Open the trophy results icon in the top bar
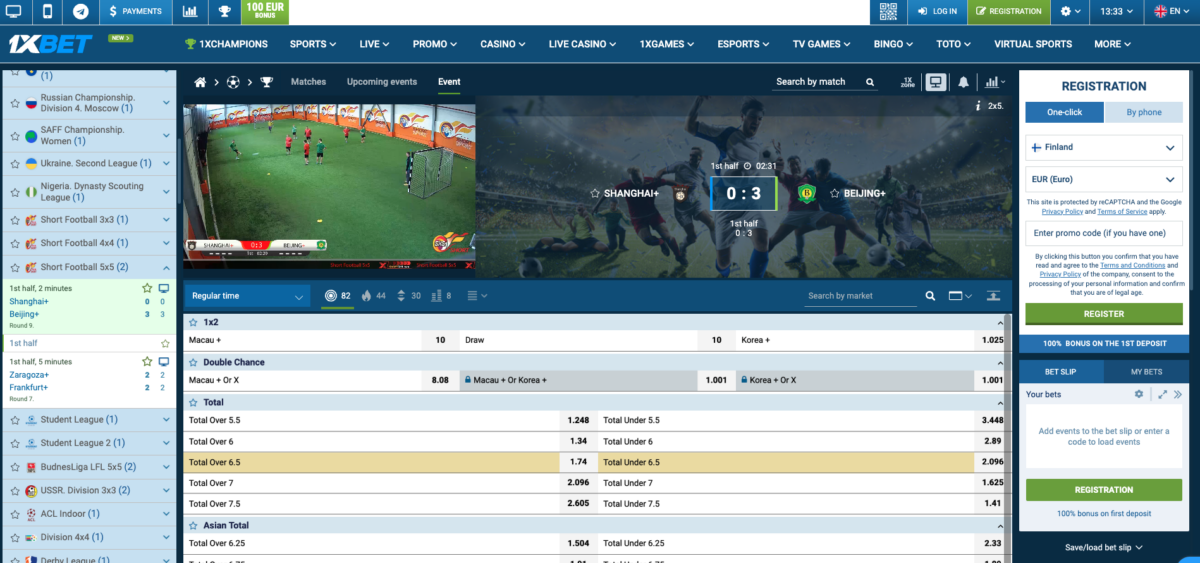 (x=224, y=12)
